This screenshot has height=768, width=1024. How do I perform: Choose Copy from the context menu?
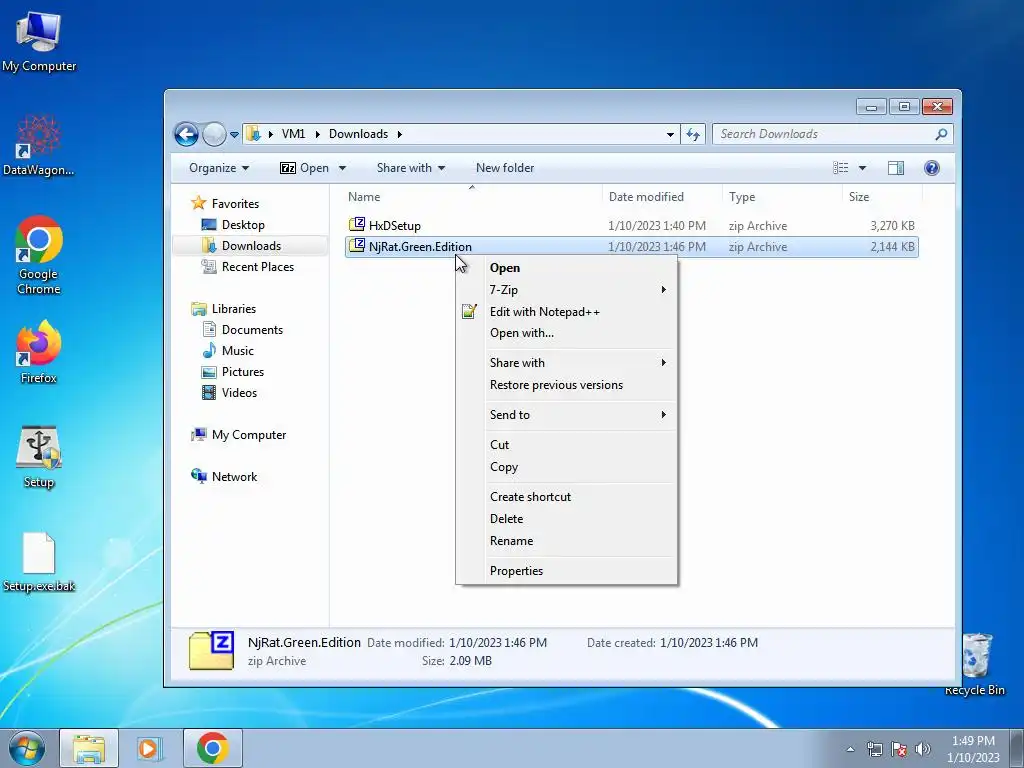click(x=566, y=467)
